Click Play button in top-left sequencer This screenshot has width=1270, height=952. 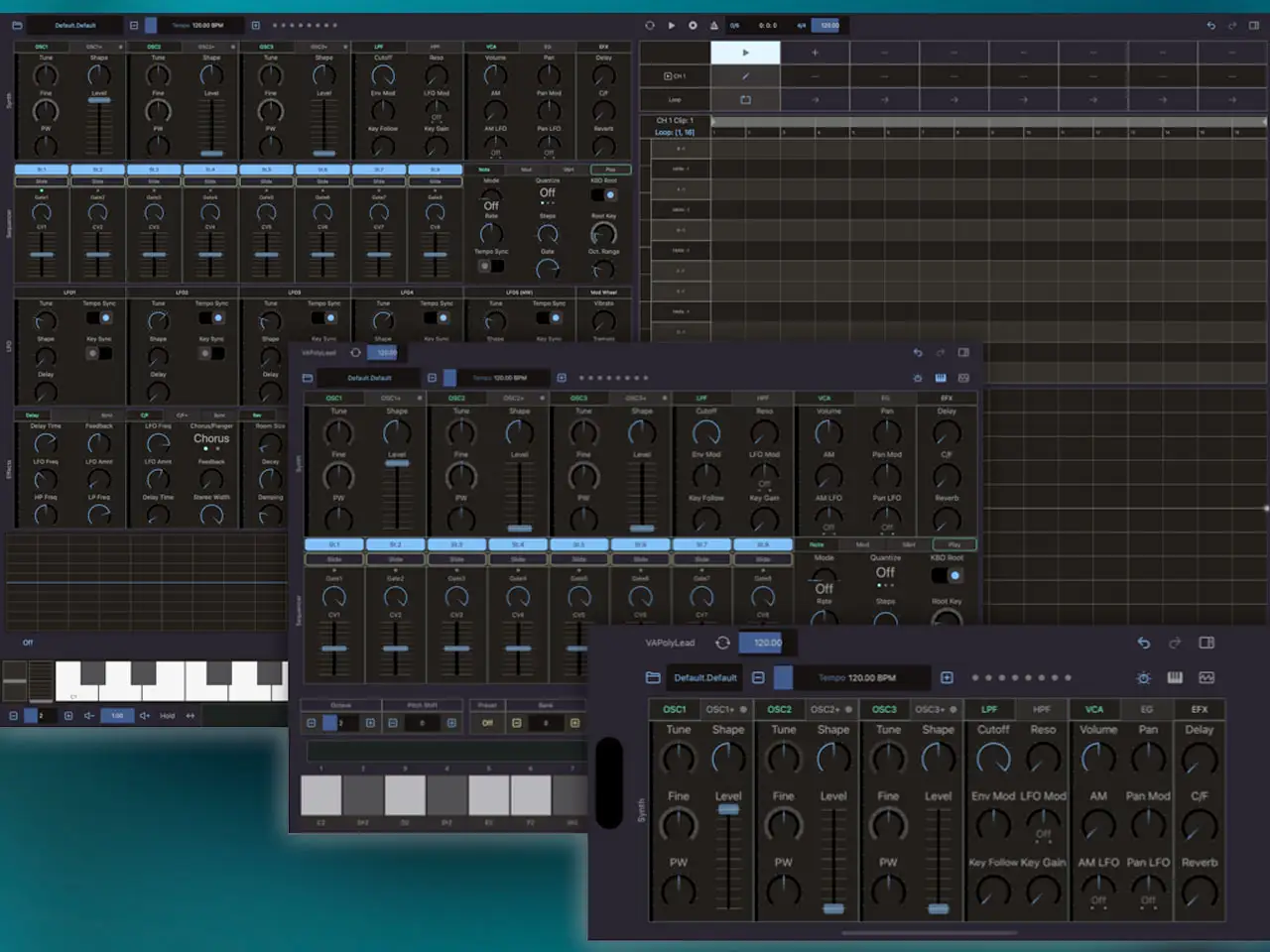611,170
